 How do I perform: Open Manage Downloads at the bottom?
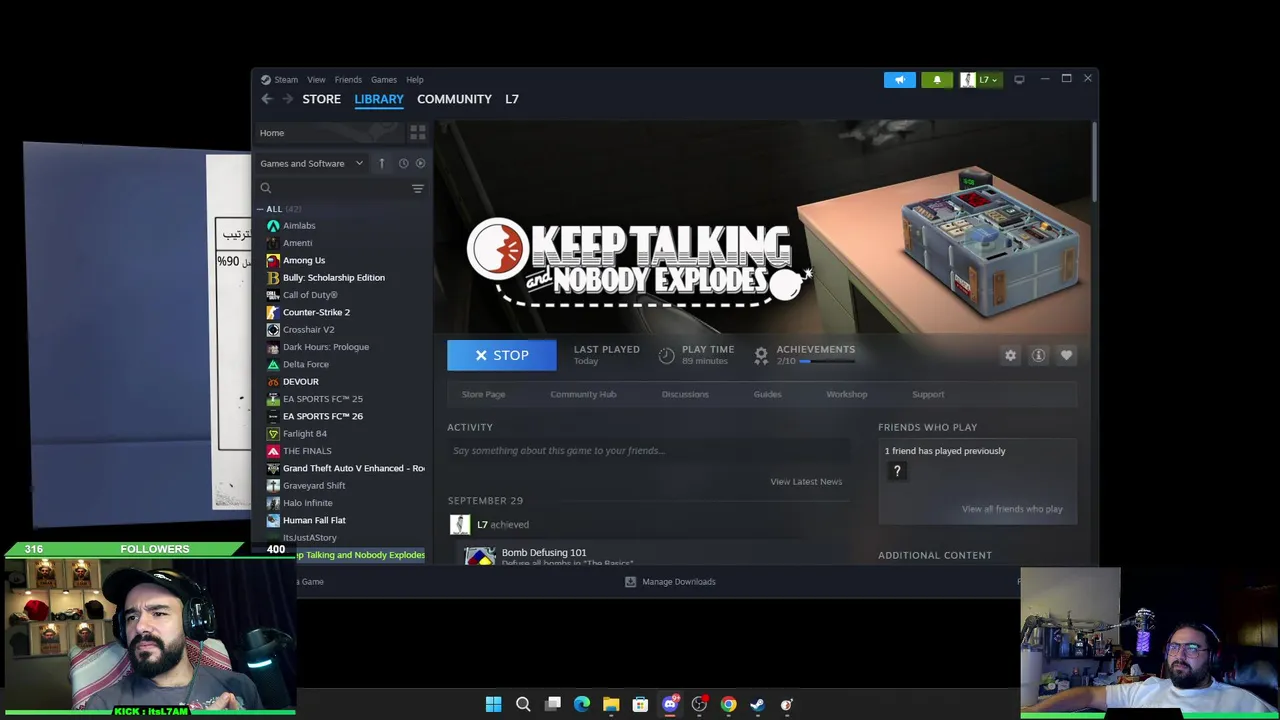pos(670,582)
